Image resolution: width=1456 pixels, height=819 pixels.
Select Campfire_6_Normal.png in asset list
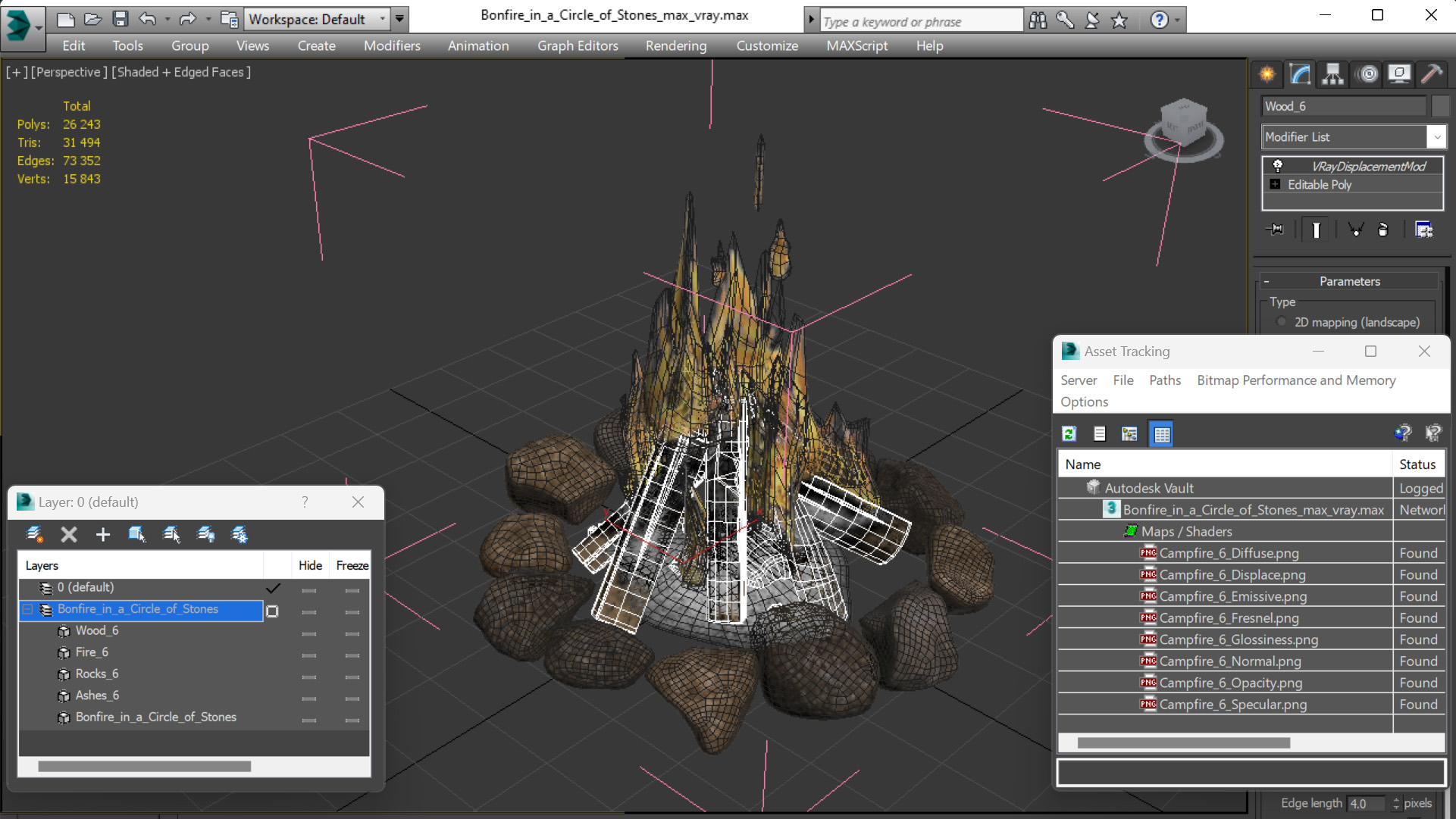coord(1229,661)
